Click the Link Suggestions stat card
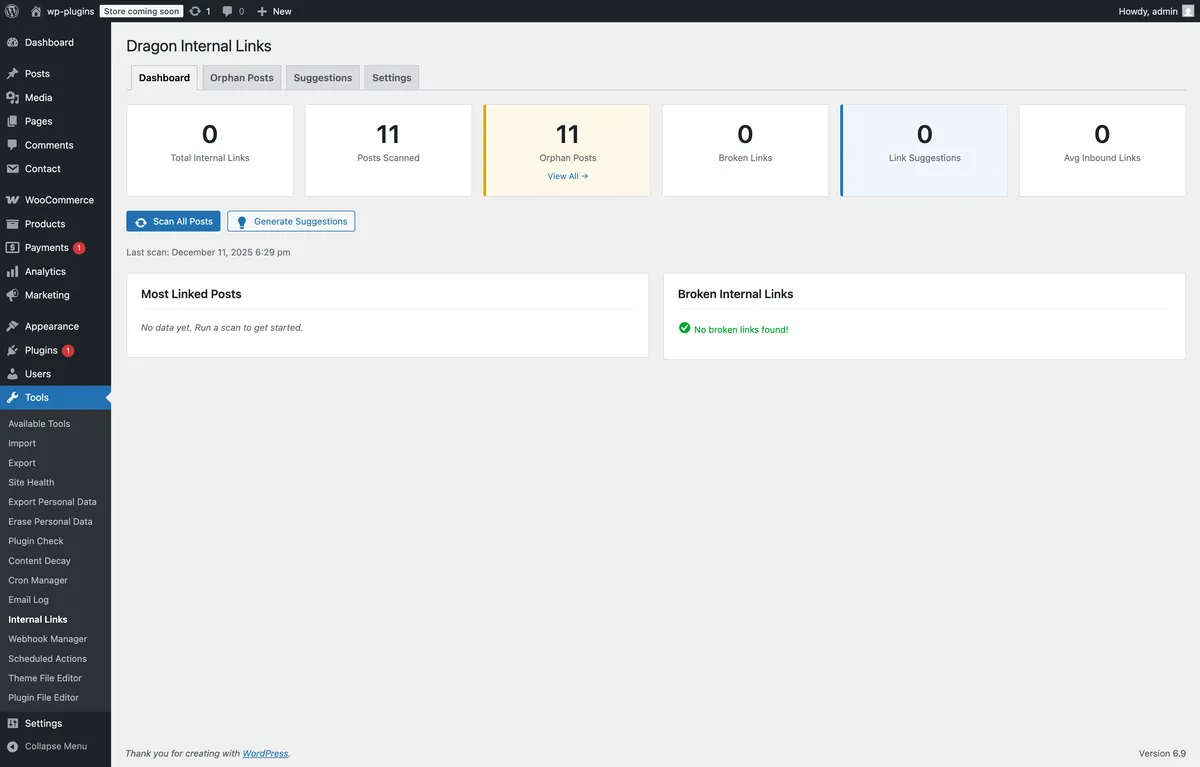 pos(924,150)
